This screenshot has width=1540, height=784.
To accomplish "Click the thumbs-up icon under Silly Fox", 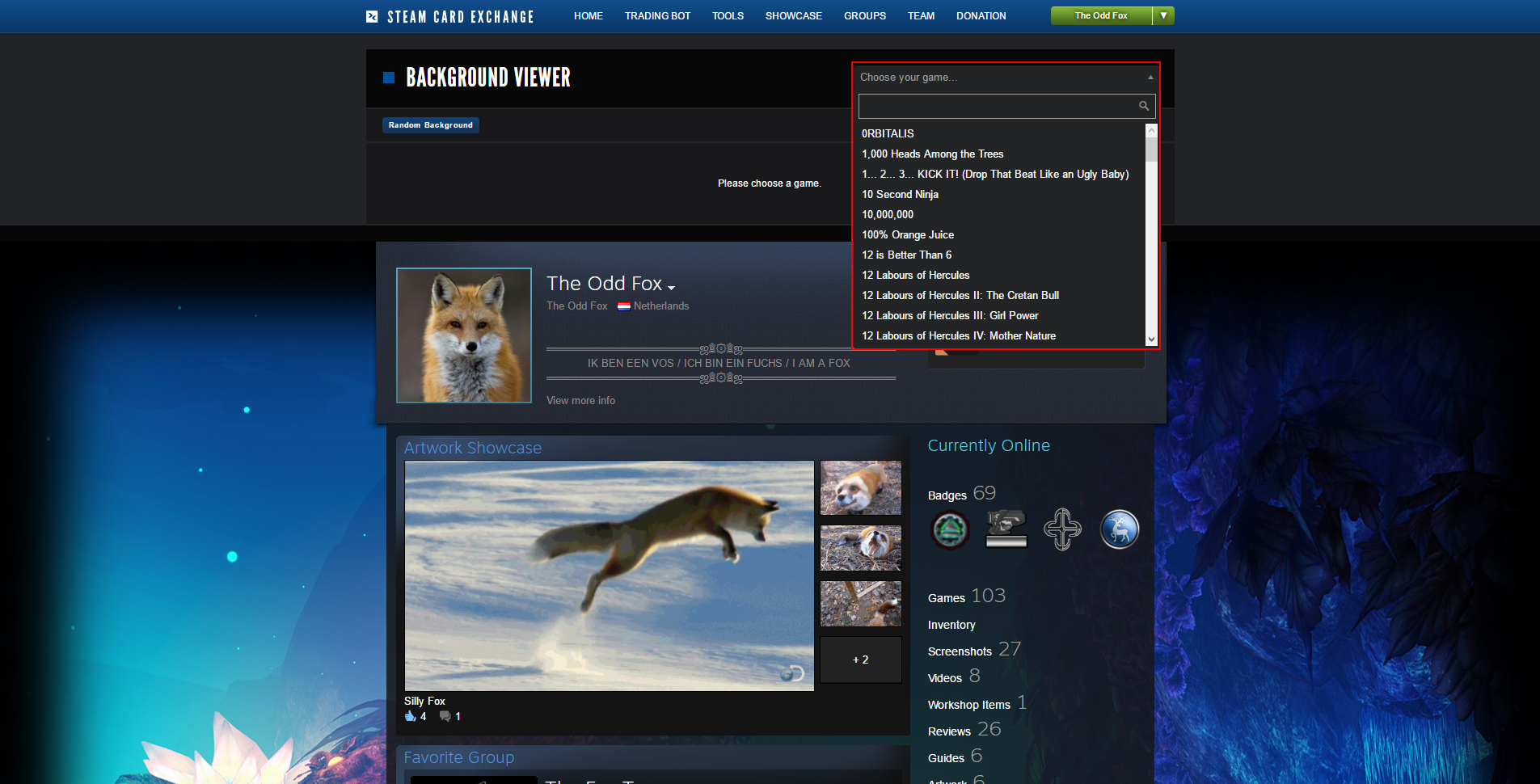I will 410,716.
